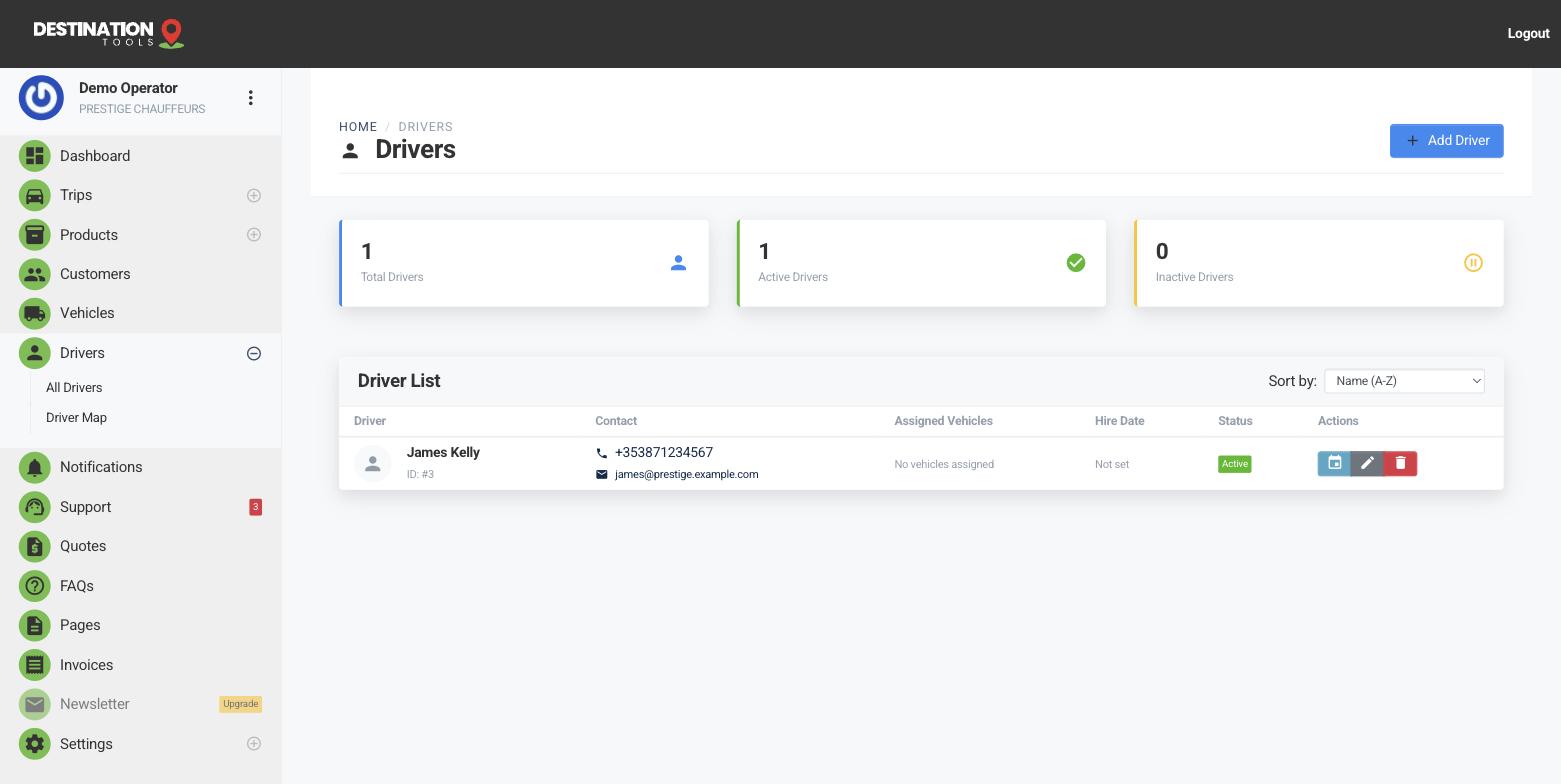
Task: Click the Active status badge
Action: tap(1234, 464)
